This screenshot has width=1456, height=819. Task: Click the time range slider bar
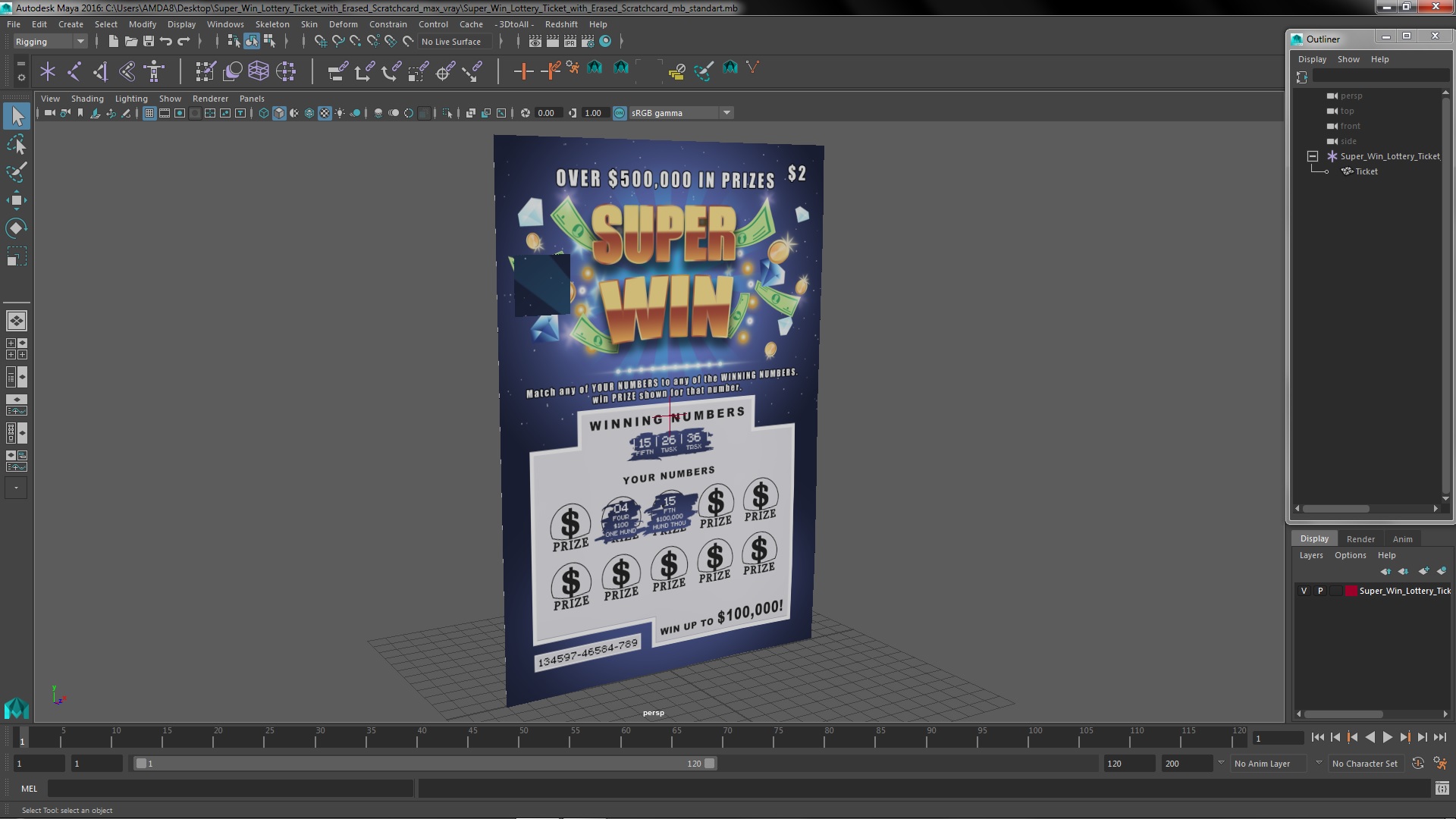point(425,764)
